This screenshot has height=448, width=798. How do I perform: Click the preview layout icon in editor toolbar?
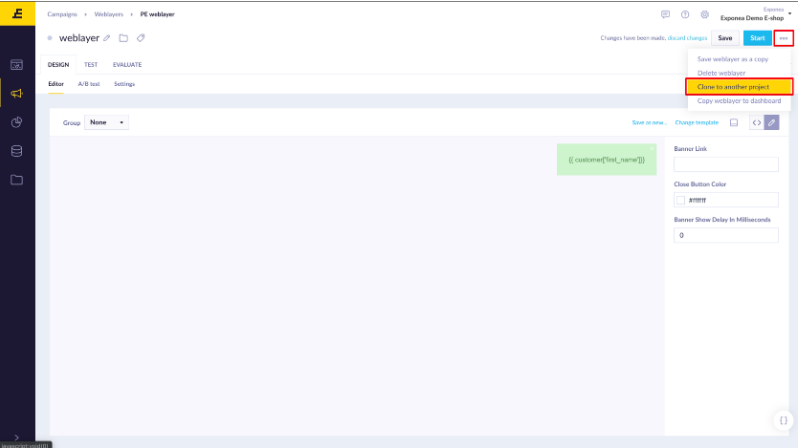(734, 123)
